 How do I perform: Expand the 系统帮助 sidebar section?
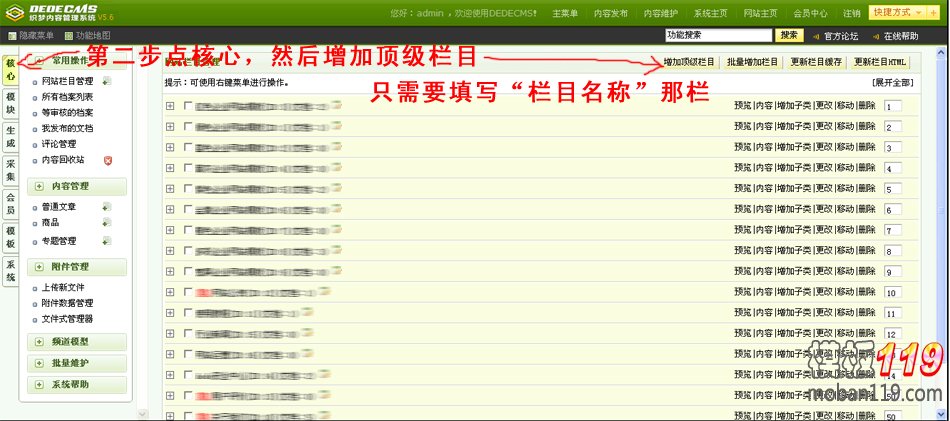coord(77,385)
